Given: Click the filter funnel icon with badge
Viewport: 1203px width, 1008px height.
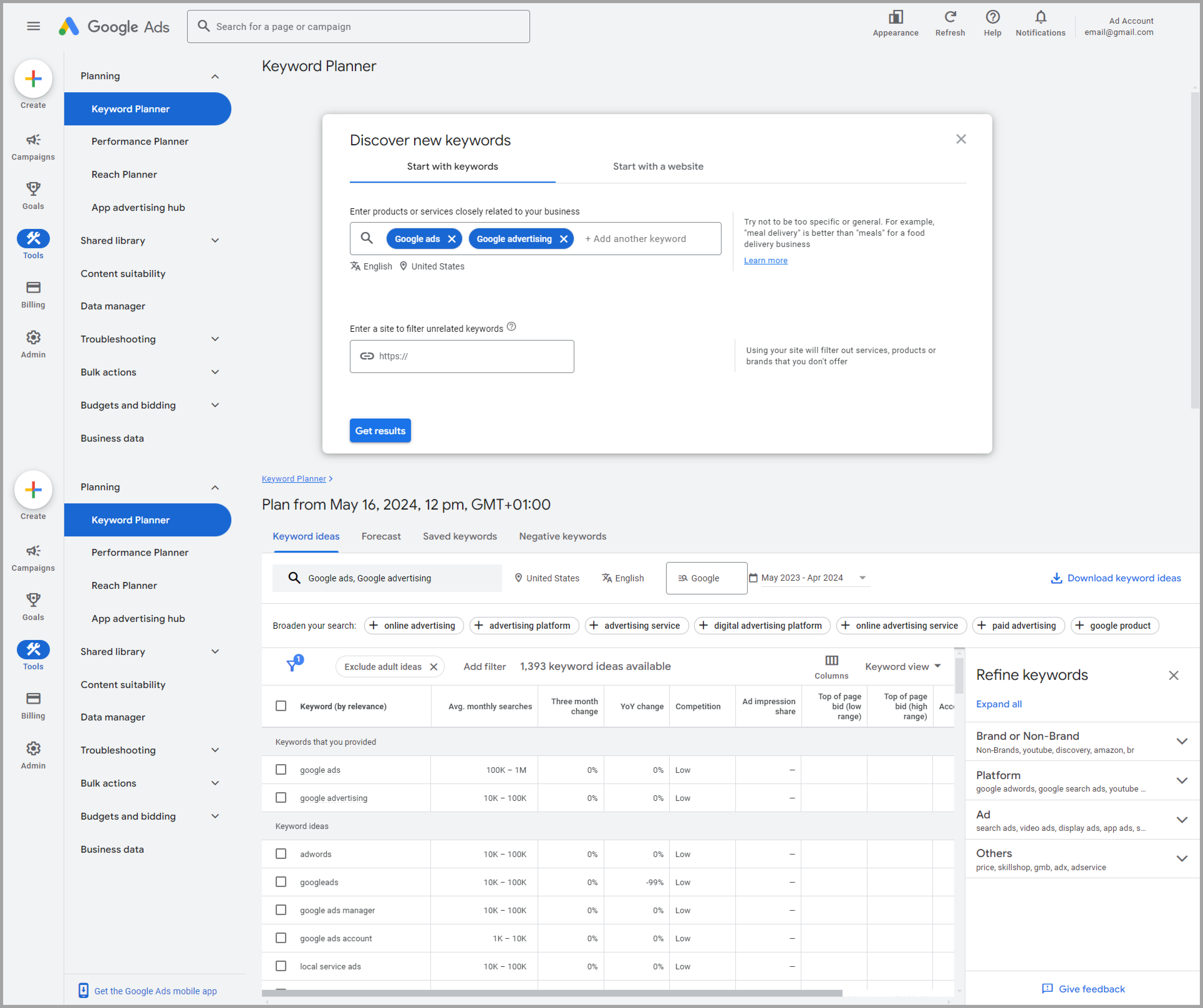Looking at the screenshot, I should click(x=294, y=664).
